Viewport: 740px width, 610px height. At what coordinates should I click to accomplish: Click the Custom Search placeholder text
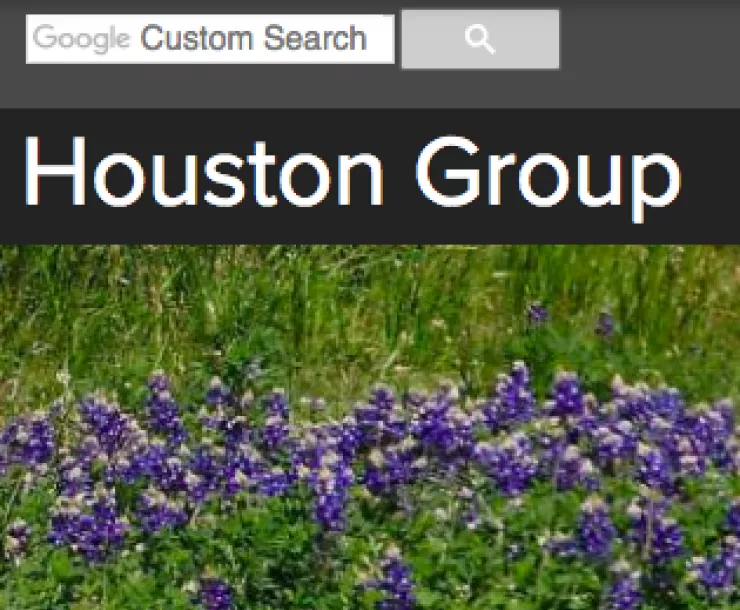click(x=253, y=40)
